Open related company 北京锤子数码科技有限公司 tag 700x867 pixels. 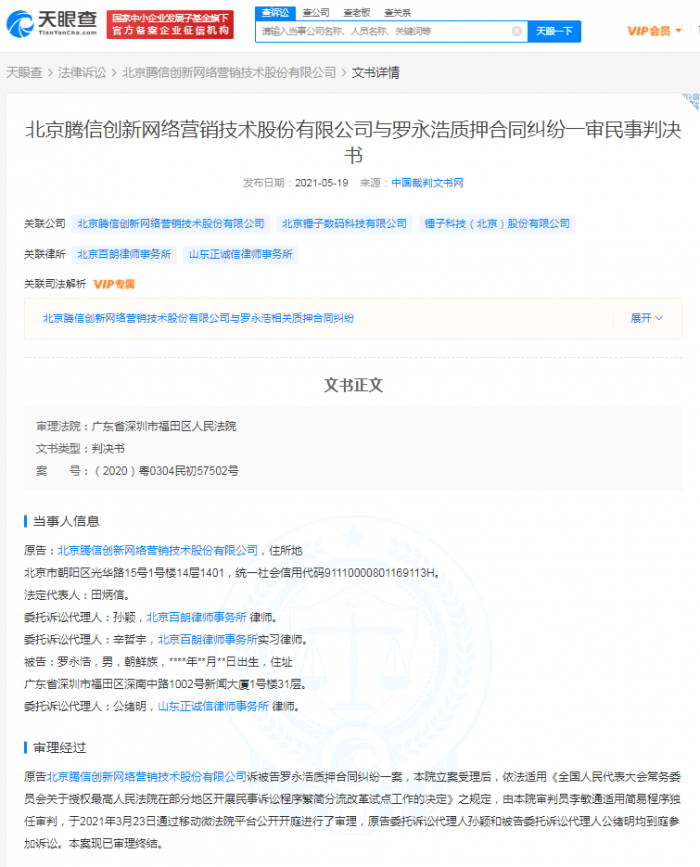(x=344, y=224)
